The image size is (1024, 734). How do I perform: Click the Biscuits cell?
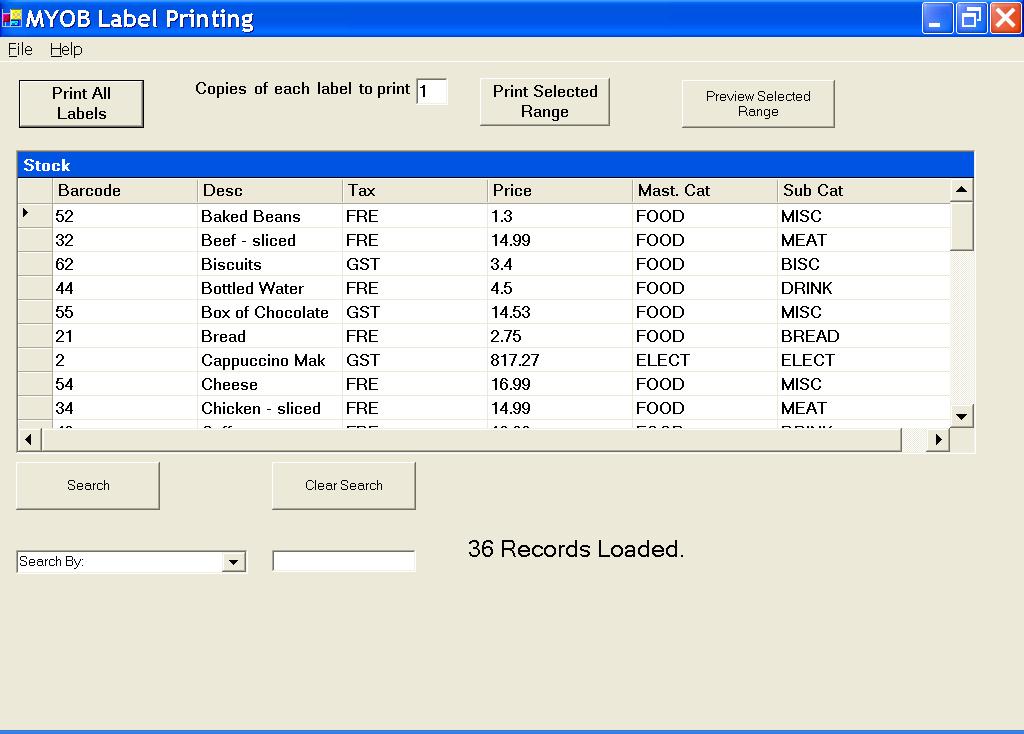click(x=270, y=264)
